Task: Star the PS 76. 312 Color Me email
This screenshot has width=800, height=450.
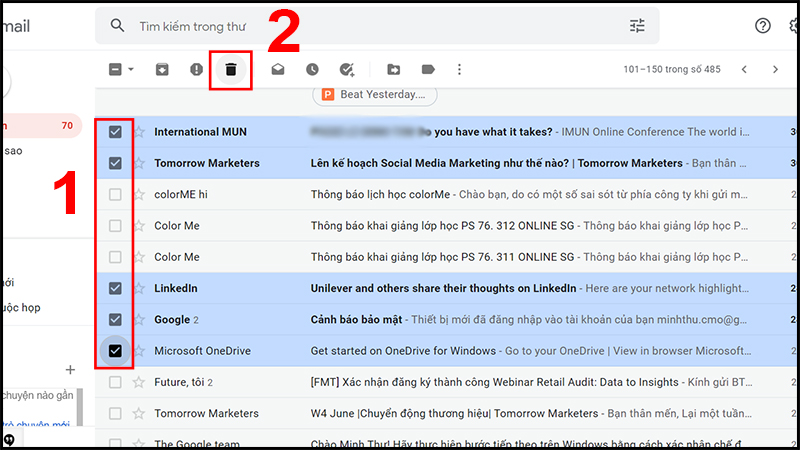Action: pos(139,226)
